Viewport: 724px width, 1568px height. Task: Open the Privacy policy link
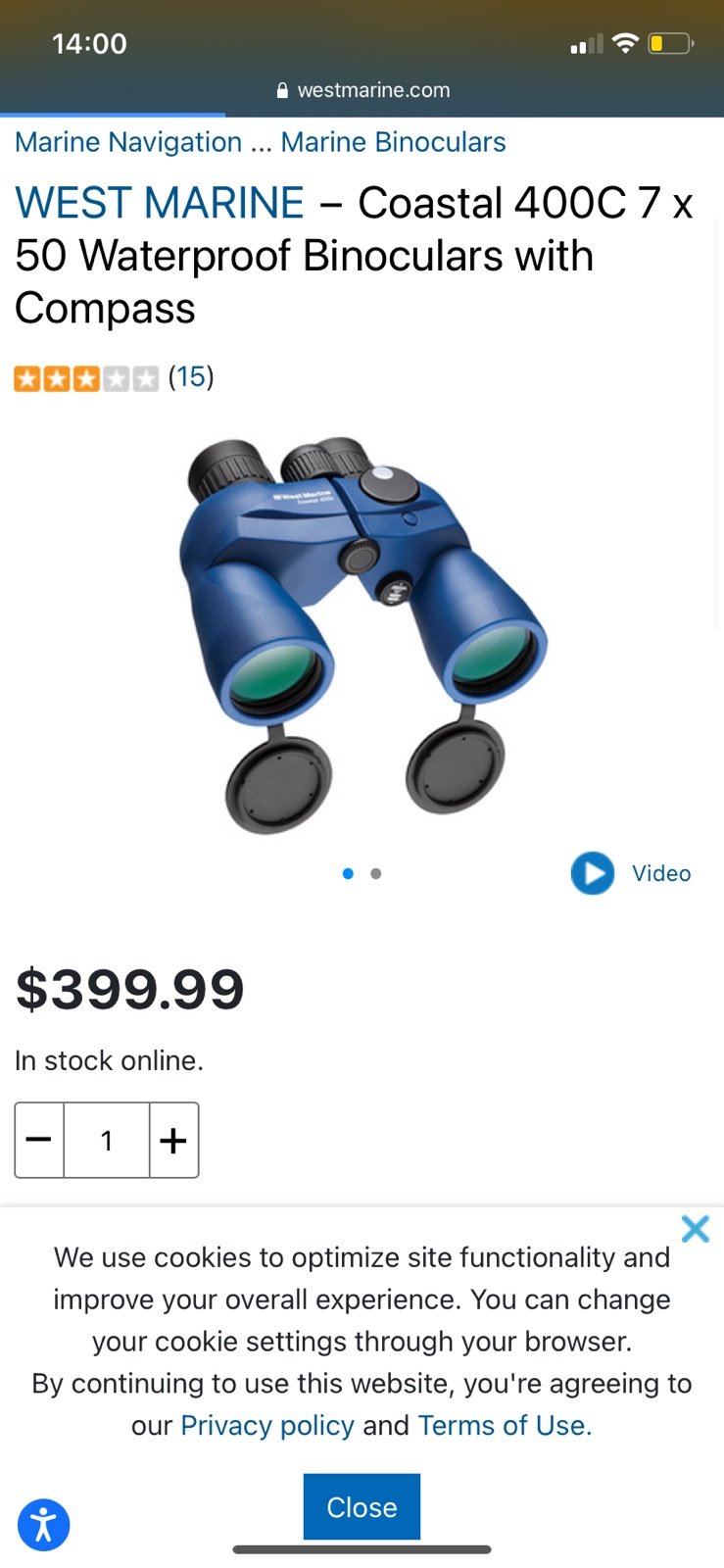[267, 1425]
